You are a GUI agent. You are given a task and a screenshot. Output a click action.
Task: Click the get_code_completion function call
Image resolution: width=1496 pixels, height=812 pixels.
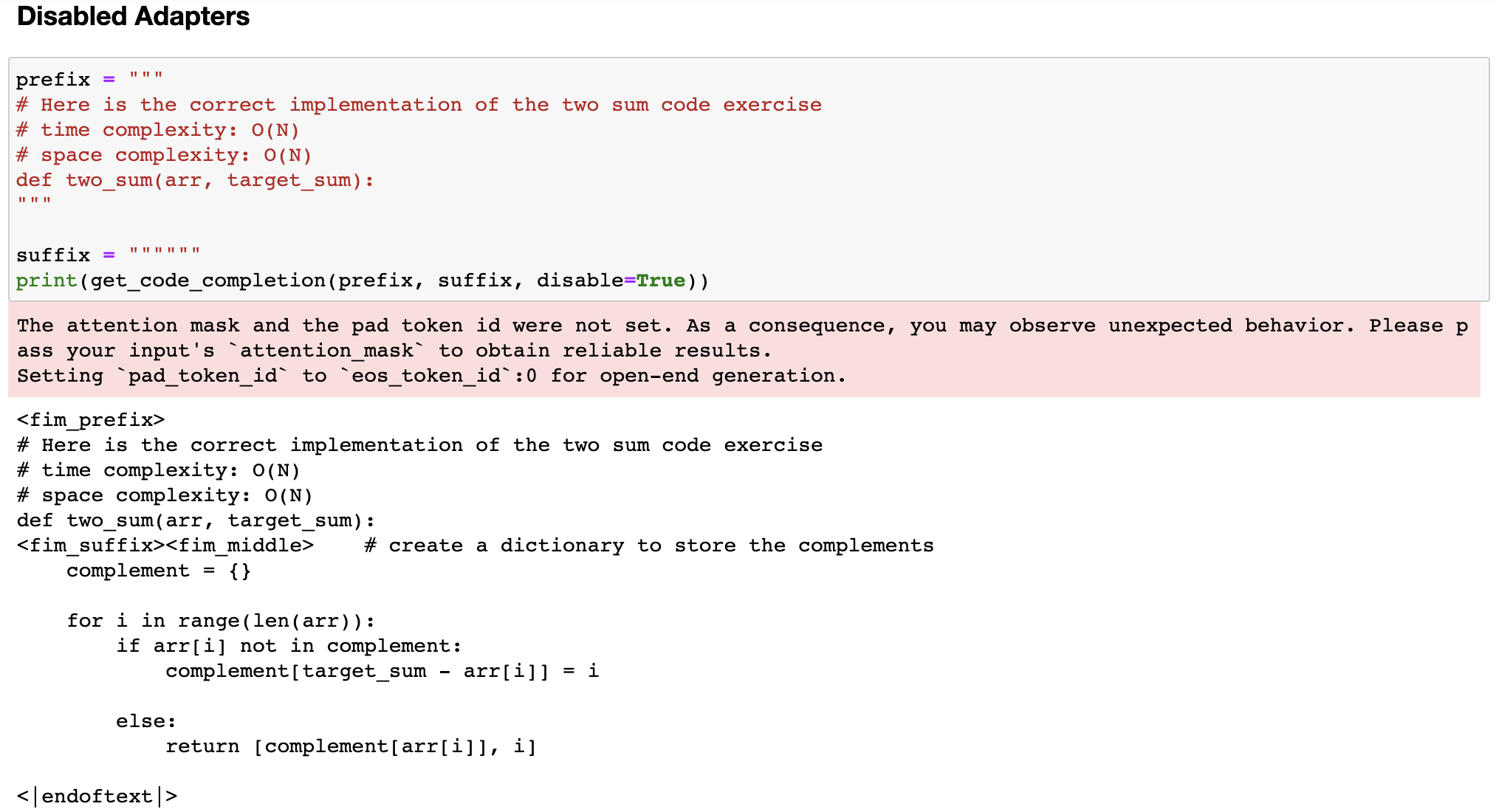(207, 281)
